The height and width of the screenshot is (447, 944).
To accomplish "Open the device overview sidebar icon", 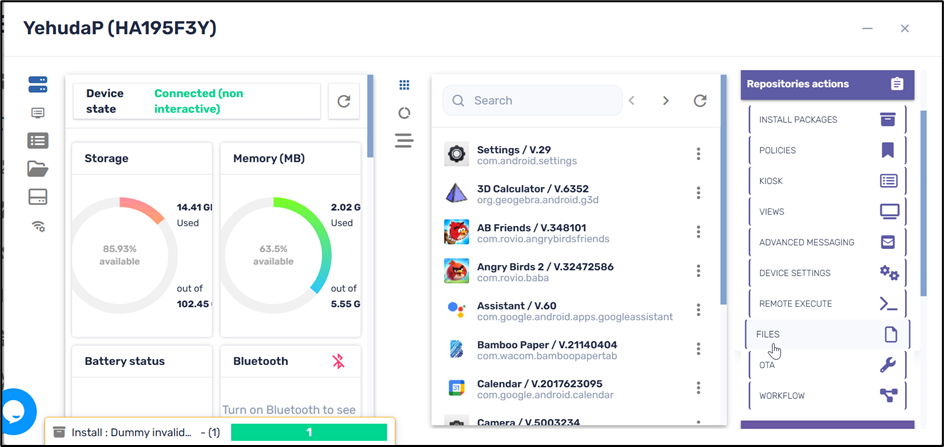I will 38,84.
